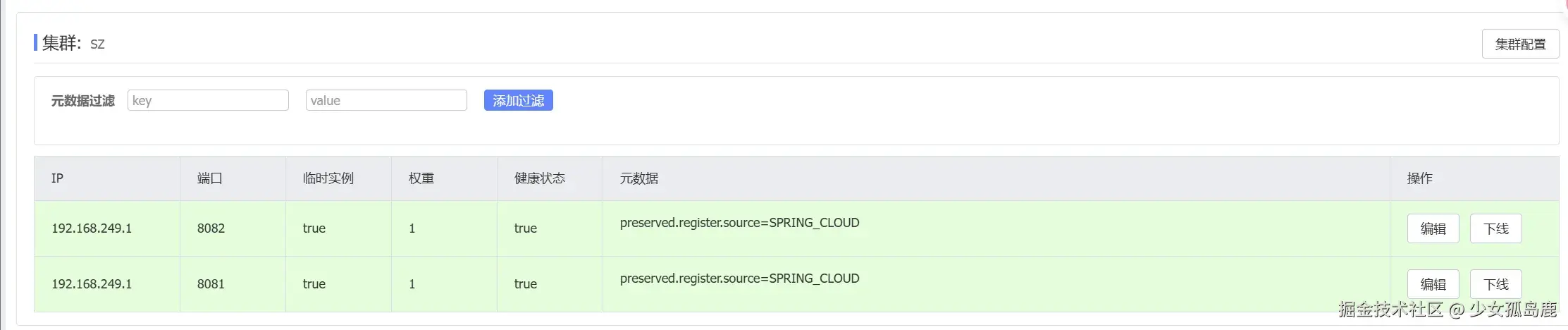
Task: Click the 操作 column header
Action: (1419, 178)
